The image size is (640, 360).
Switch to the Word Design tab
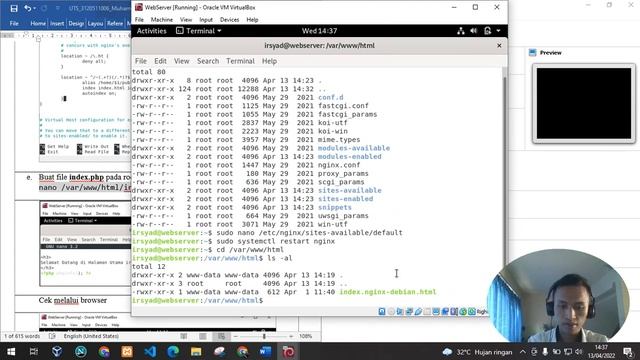click(76, 24)
